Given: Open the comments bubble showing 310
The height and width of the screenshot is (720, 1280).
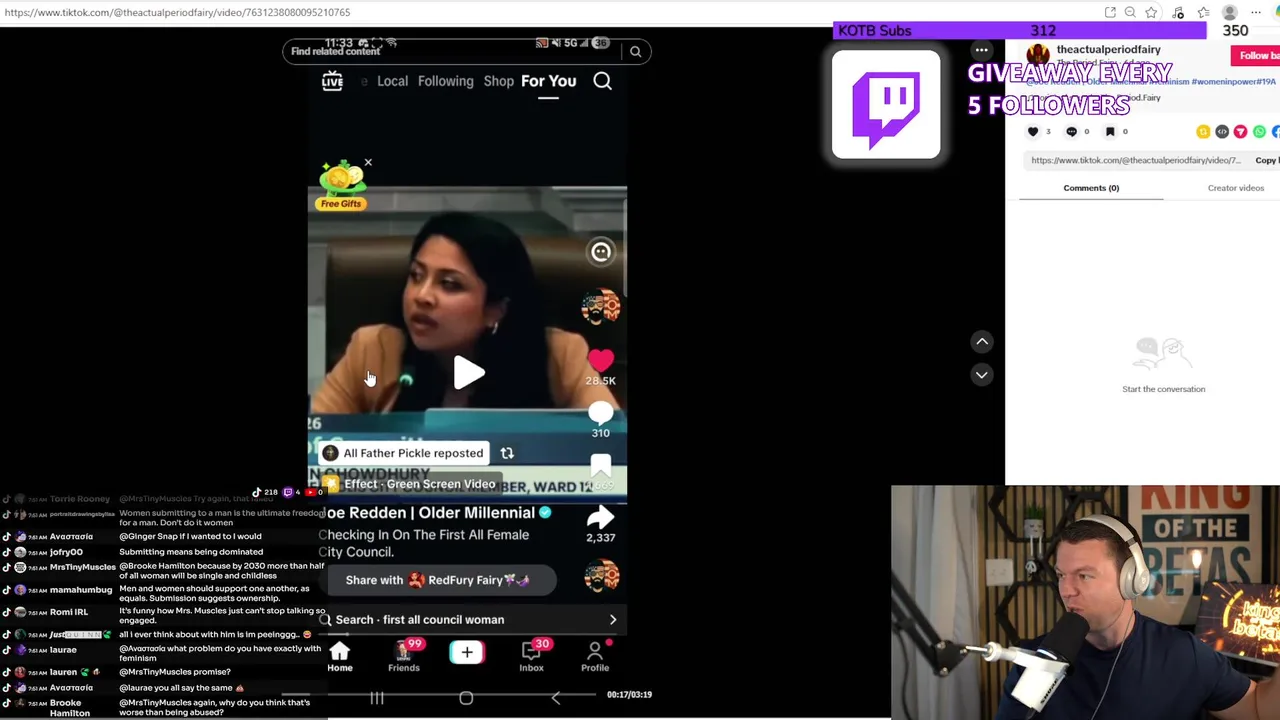Looking at the screenshot, I should [x=600, y=412].
